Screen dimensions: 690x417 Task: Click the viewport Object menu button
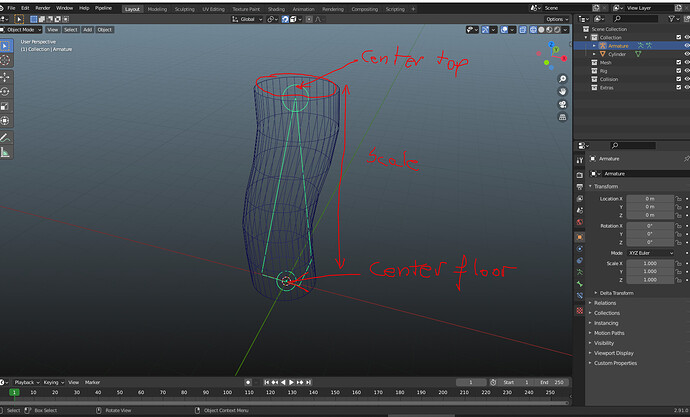[x=105, y=29]
